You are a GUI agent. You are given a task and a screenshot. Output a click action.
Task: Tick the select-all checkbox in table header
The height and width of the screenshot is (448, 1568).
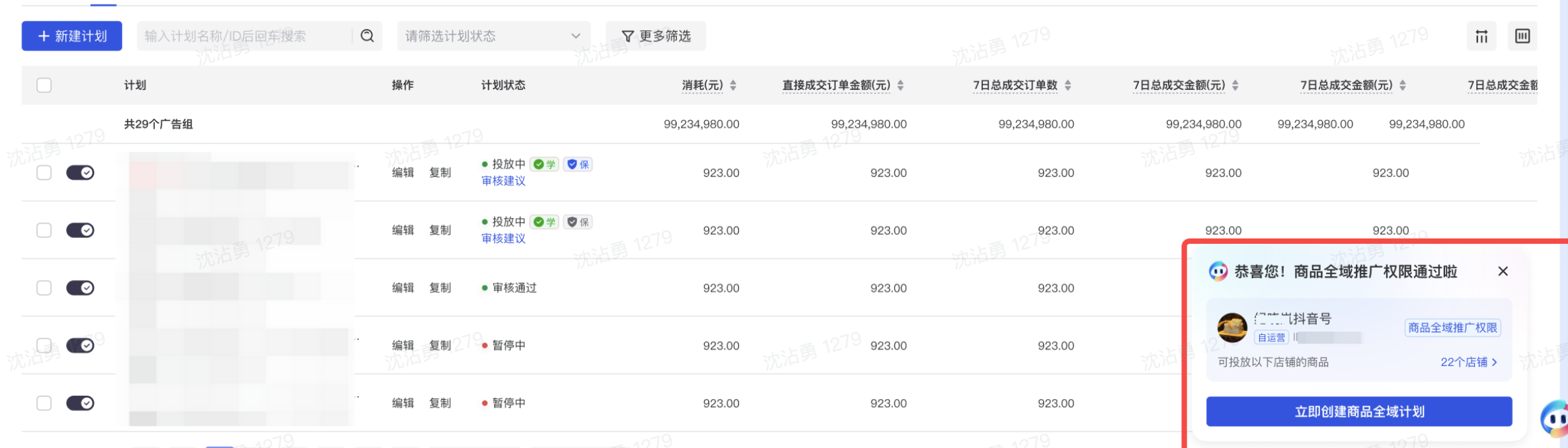[x=44, y=85]
